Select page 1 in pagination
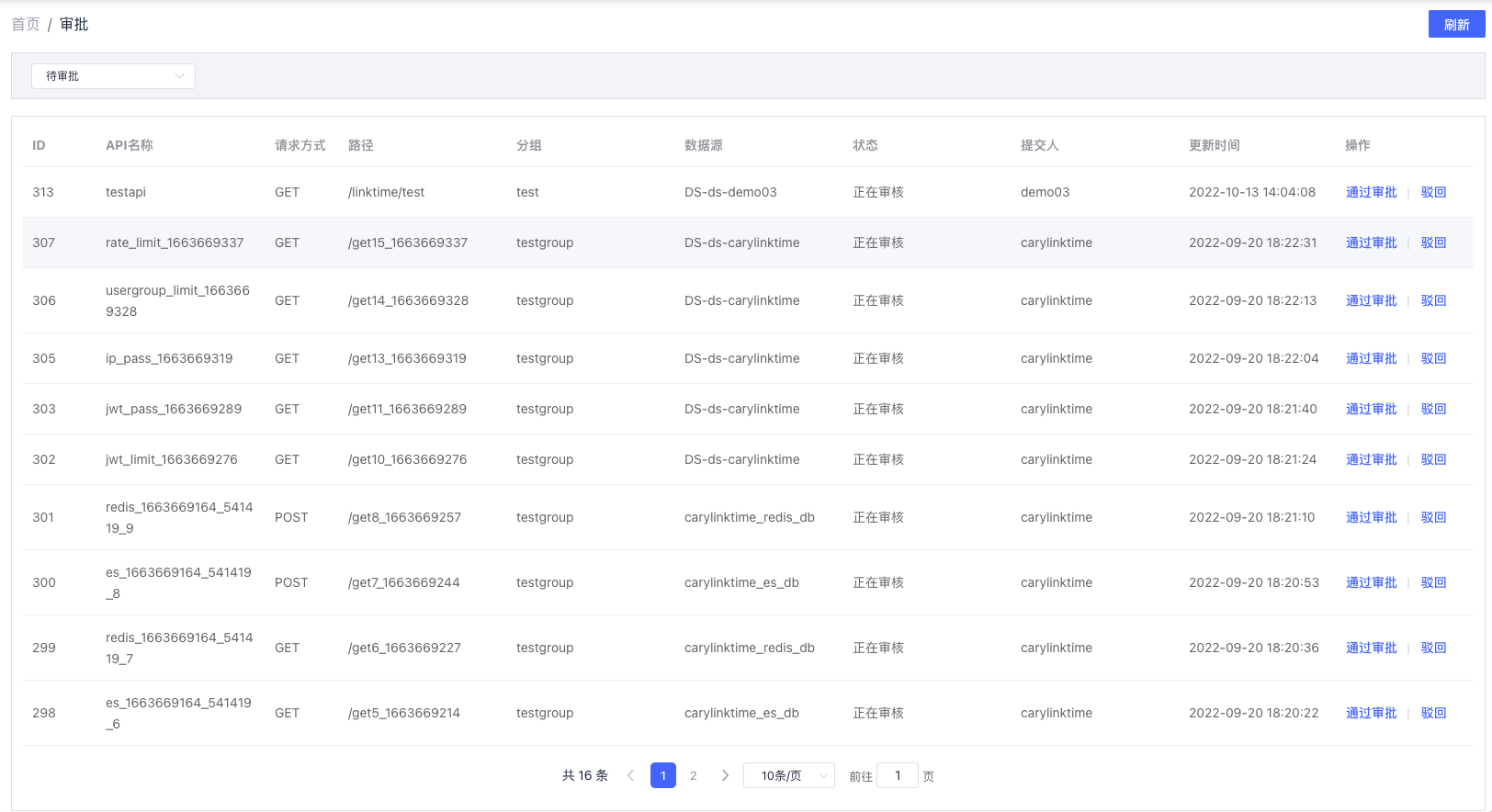This screenshot has height=812, width=1492. click(663, 775)
